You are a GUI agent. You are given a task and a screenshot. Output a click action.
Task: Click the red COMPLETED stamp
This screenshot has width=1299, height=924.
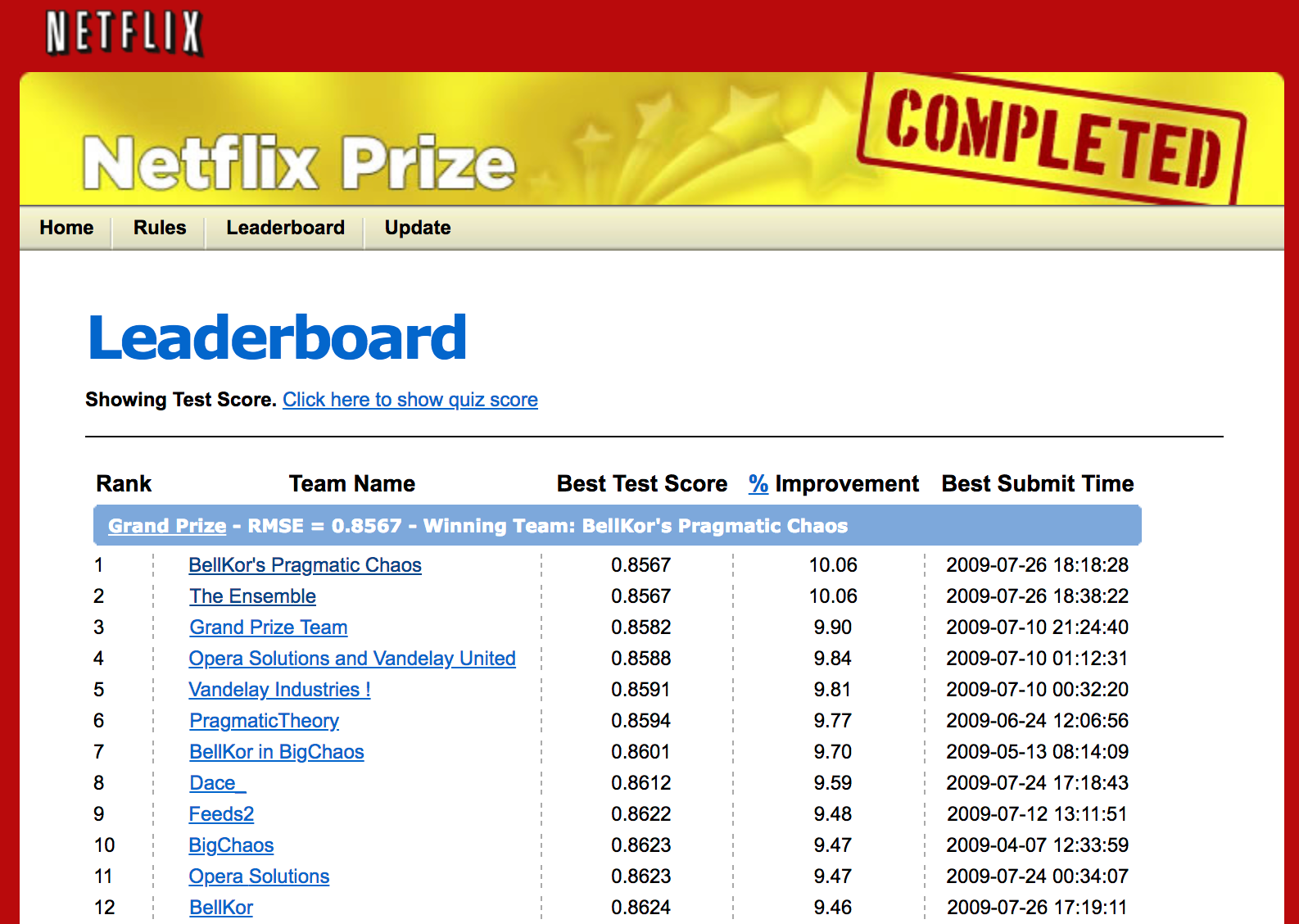tap(1052, 137)
